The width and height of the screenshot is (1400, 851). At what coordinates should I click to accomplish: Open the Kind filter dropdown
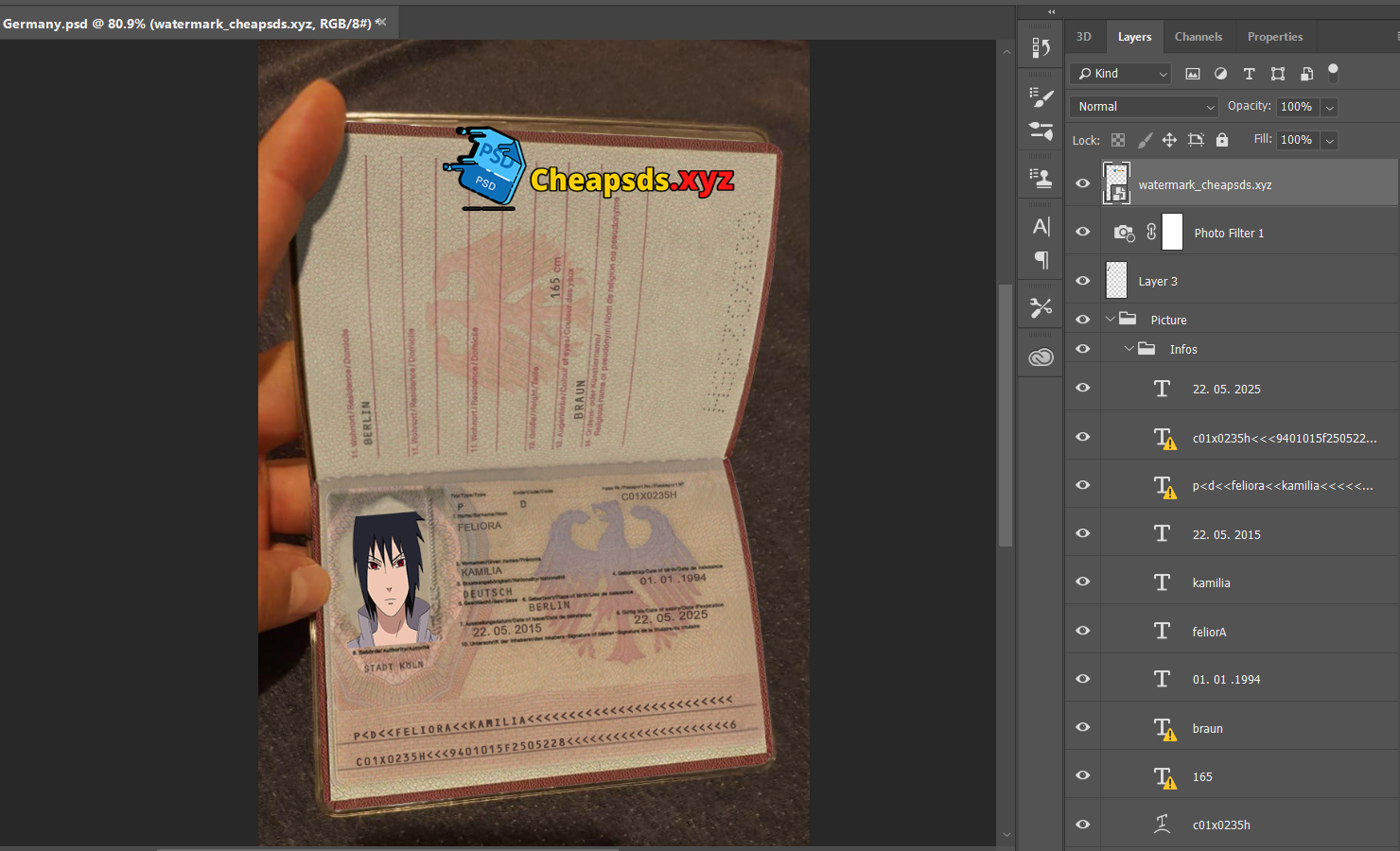(x=1122, y=74)
